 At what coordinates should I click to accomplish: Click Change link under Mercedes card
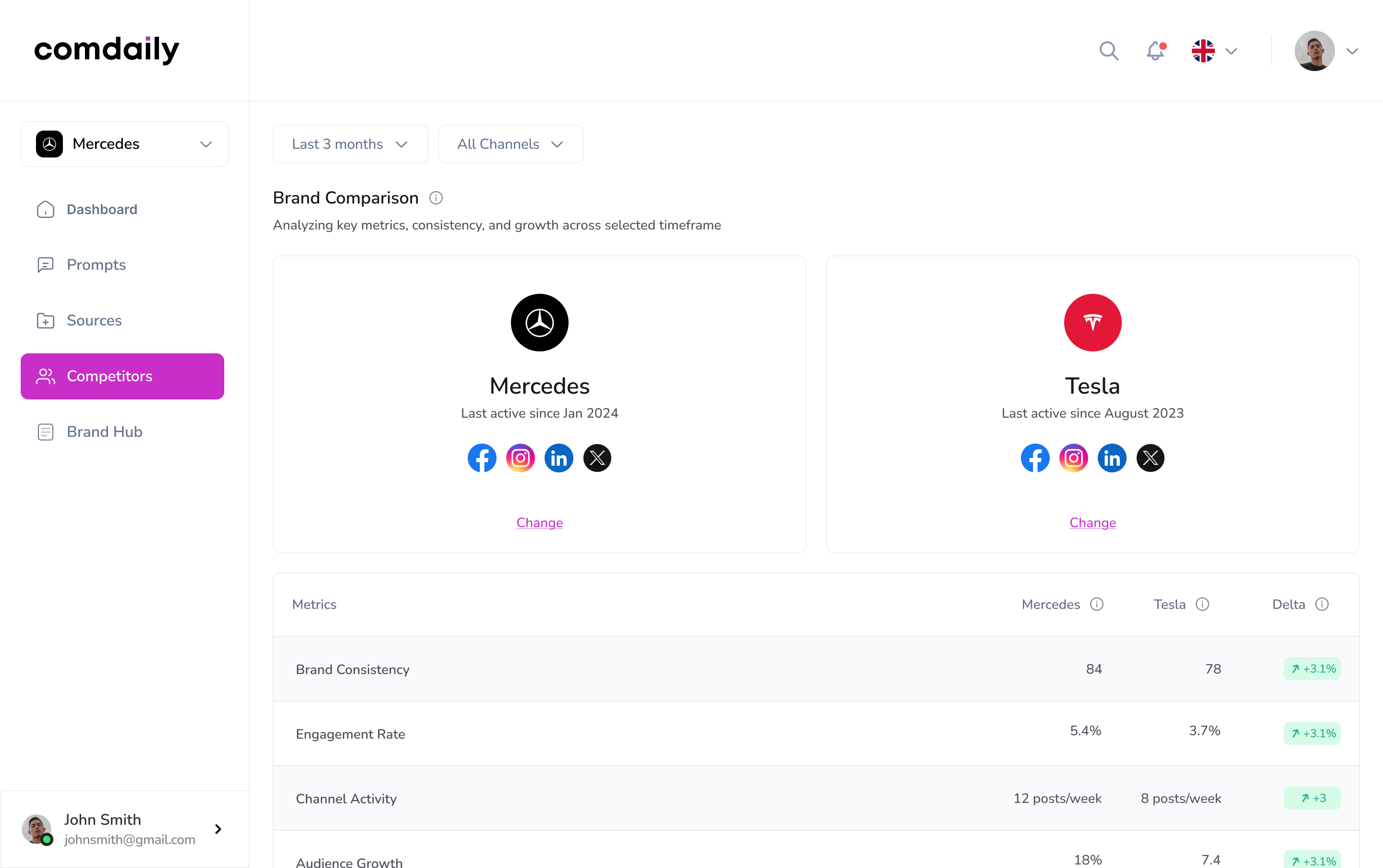539,522
